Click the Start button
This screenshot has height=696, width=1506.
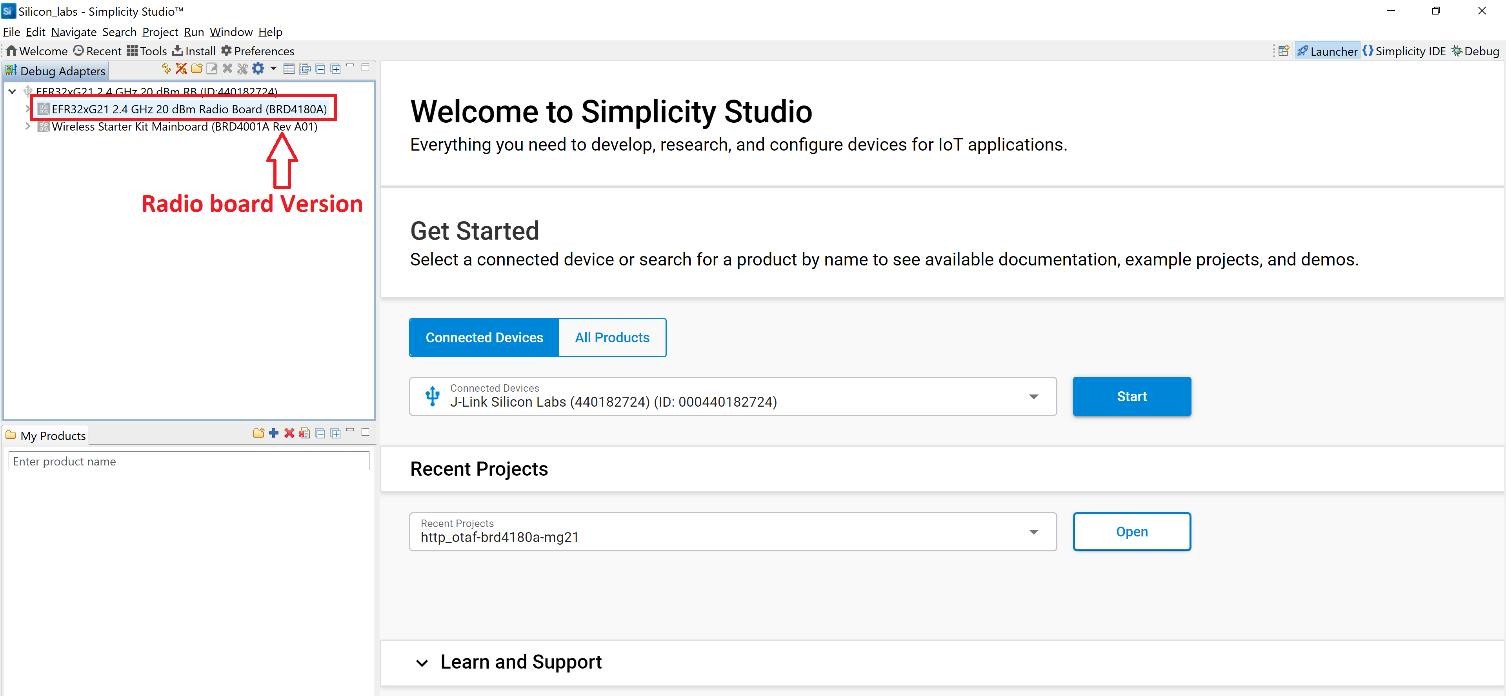pyautogui.click(x=1131, y=397)
